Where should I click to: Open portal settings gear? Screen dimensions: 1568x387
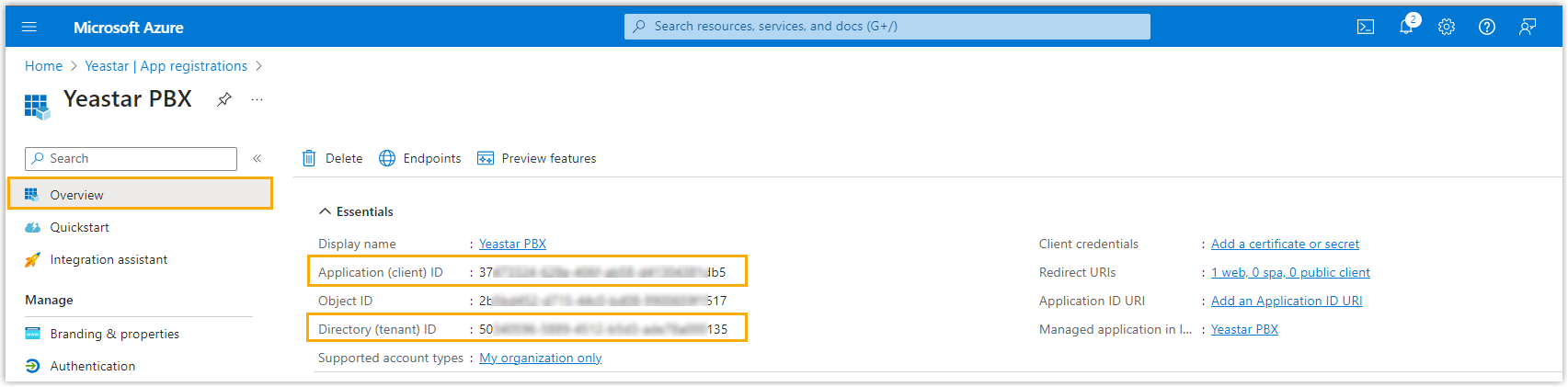click(x=1447, y=27)
